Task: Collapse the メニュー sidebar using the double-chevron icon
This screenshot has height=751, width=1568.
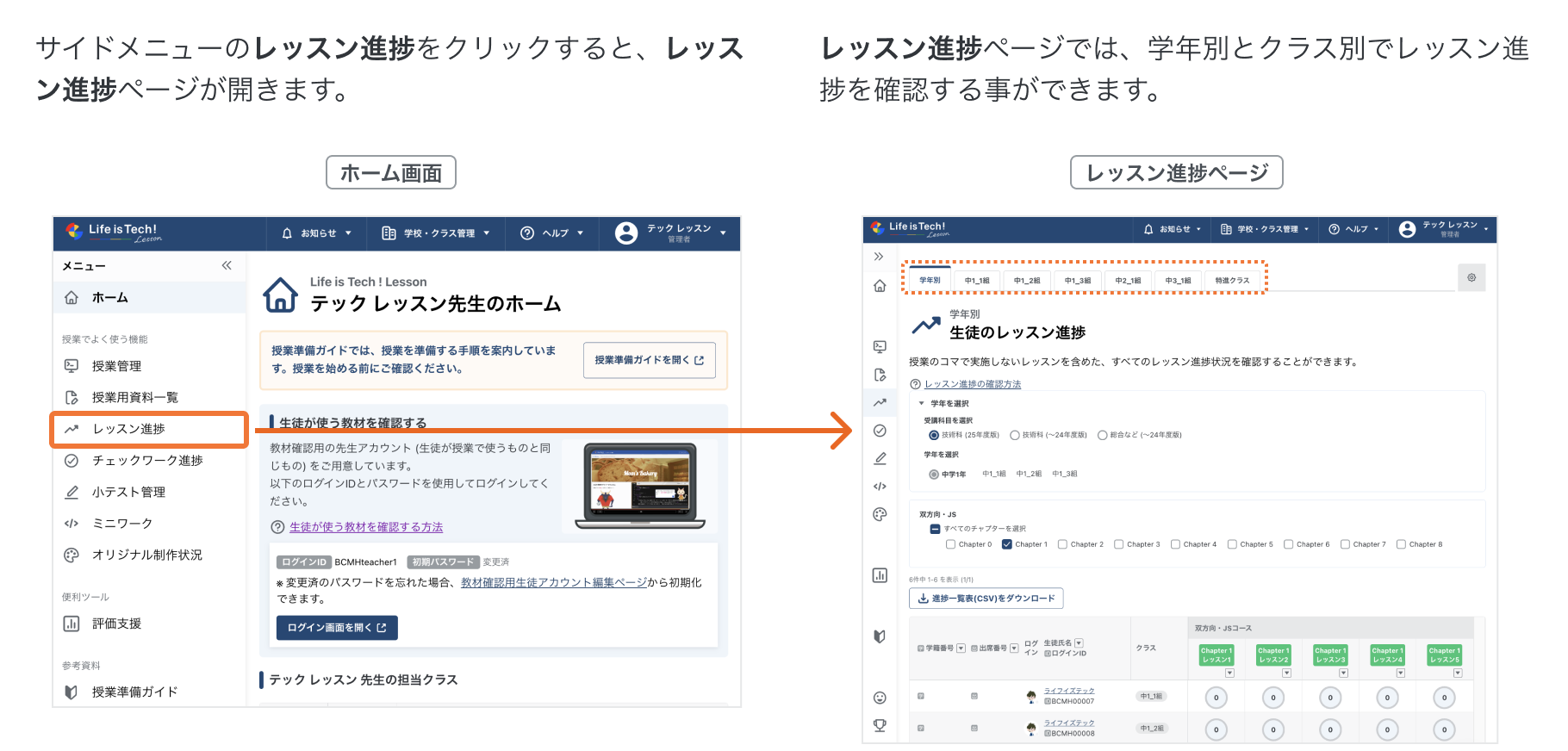Action: click(227, 265)
